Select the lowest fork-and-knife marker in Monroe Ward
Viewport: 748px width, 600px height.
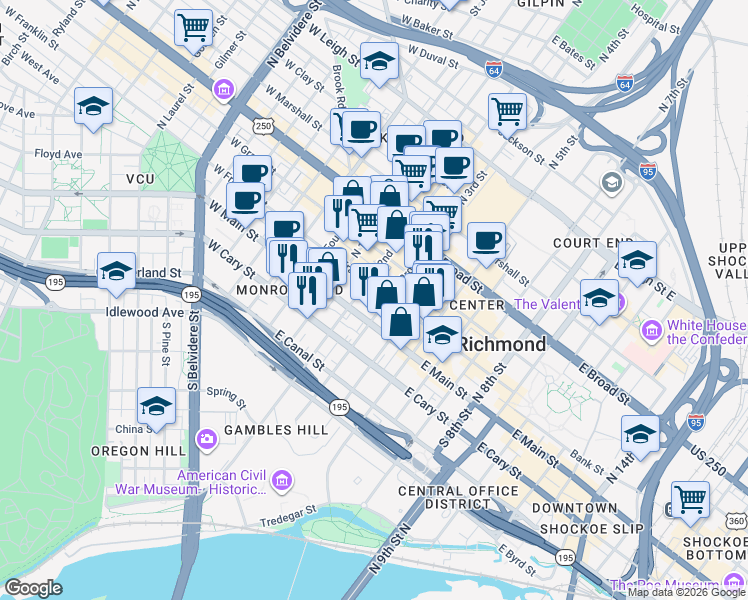click(x=308, y=290)
